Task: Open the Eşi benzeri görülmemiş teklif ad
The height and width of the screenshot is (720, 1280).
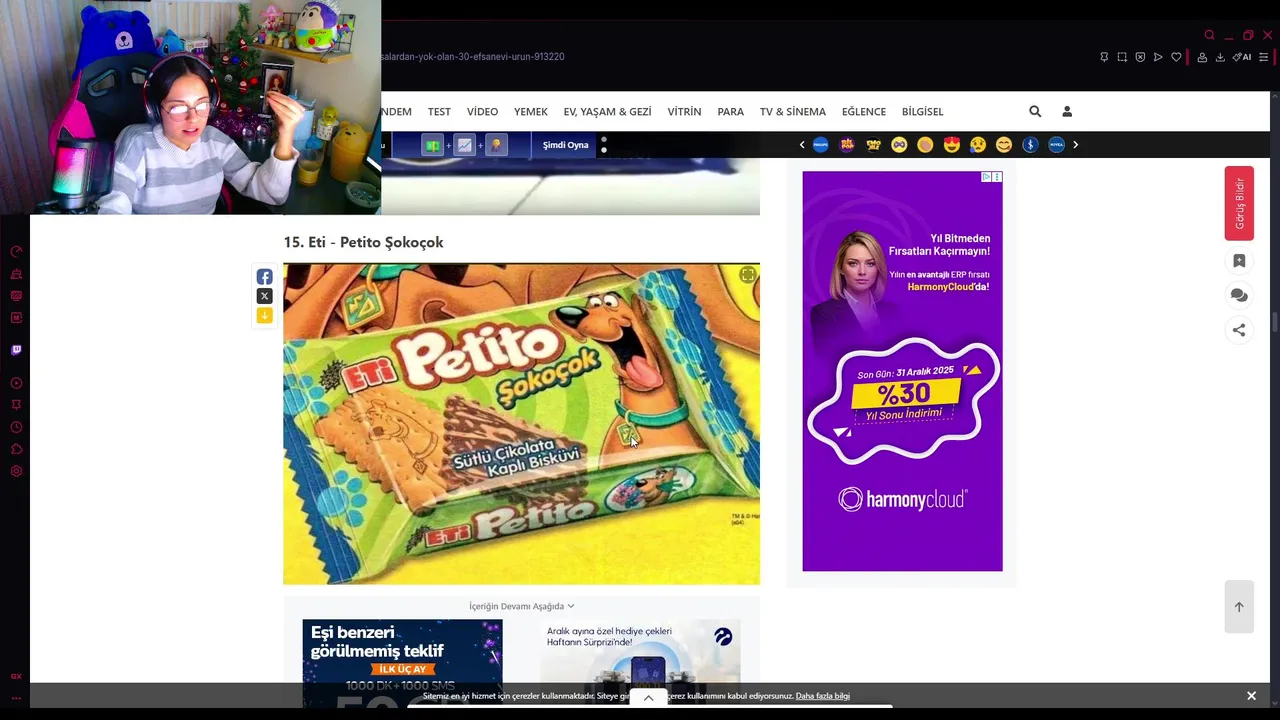Action: click(x=402, y=662)
